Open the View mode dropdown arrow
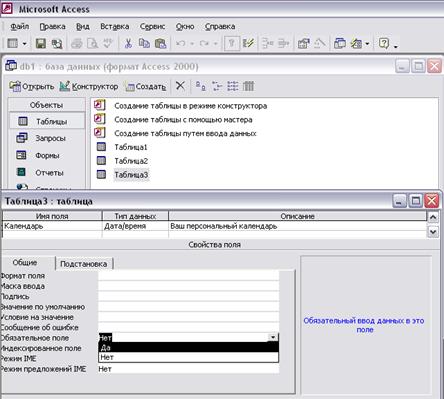The image size is (444, 399). tap(24, 44)
